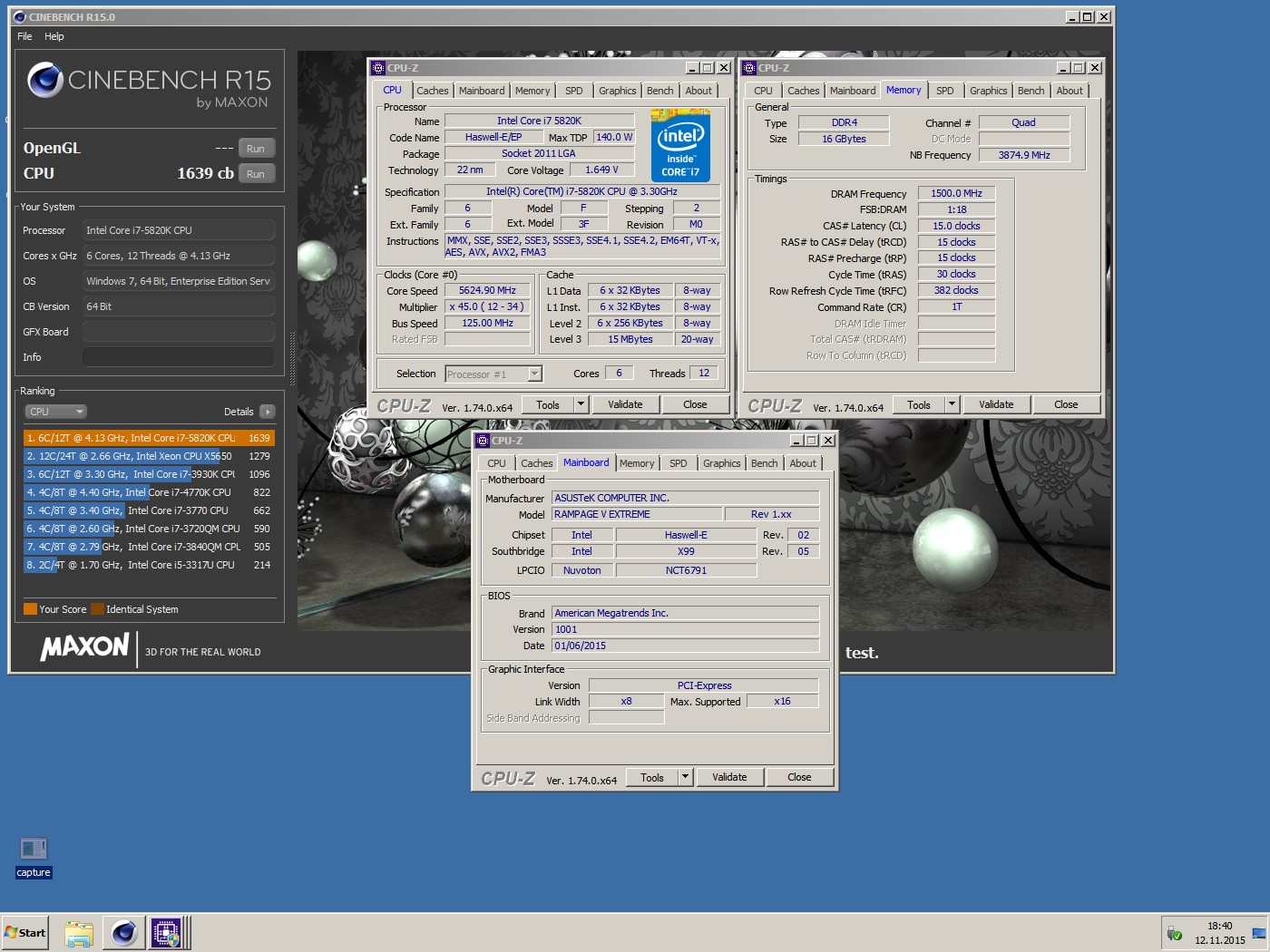Click the Cinebench R15 sphere logo
Screen dimensions: 1270x952
pos(44,80)
